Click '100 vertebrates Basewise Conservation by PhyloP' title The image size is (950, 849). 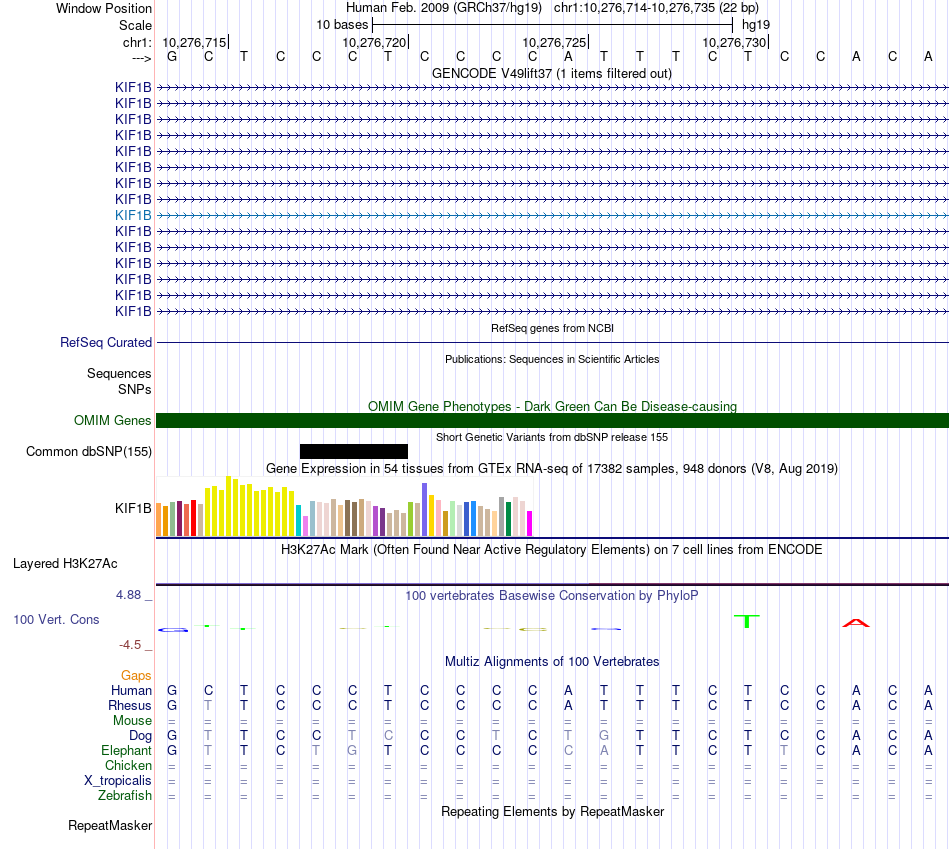coord(551,596)
